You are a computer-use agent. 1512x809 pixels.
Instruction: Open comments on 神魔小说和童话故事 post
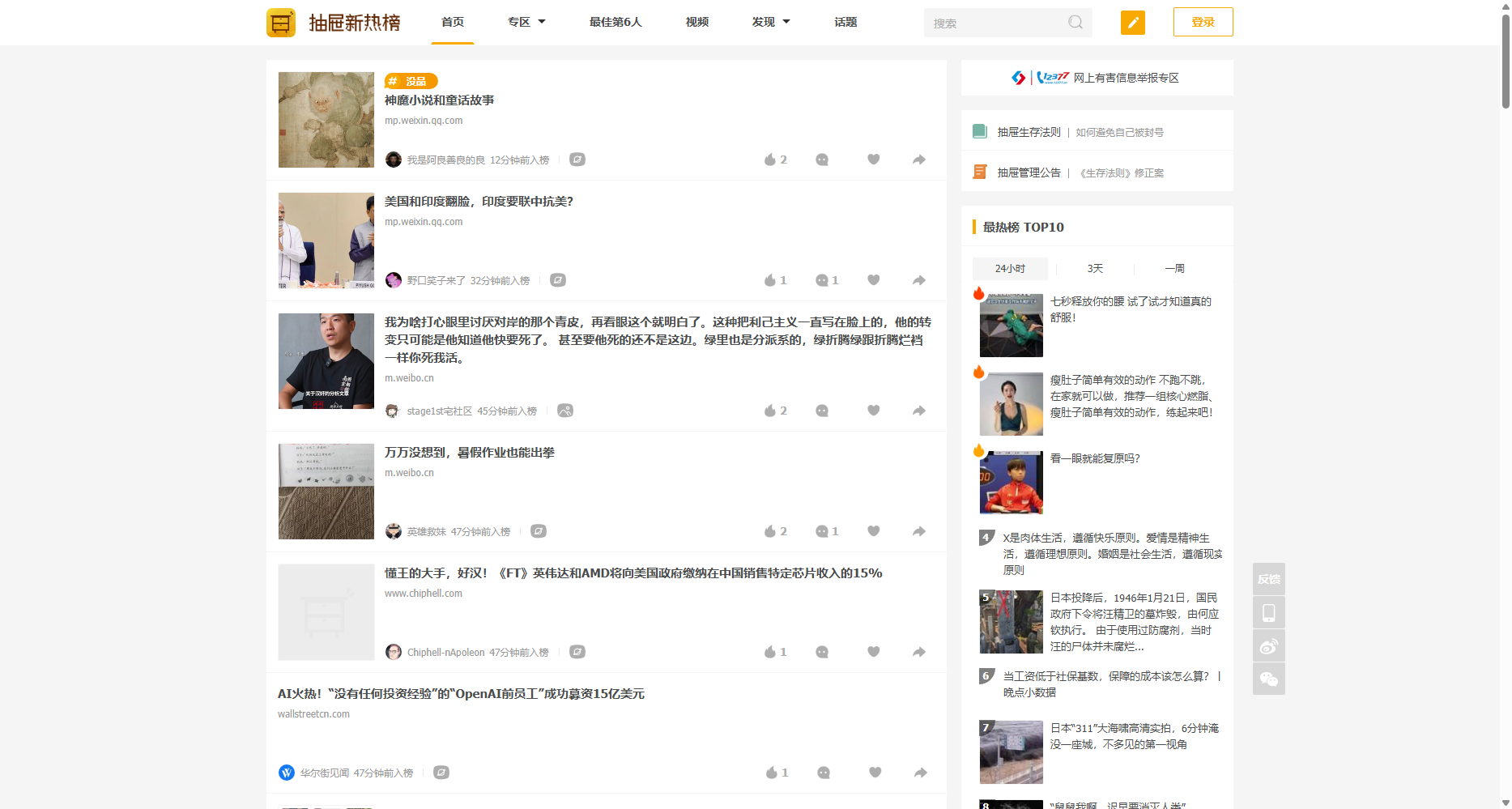pyautogui.click(x=822, y=160)
